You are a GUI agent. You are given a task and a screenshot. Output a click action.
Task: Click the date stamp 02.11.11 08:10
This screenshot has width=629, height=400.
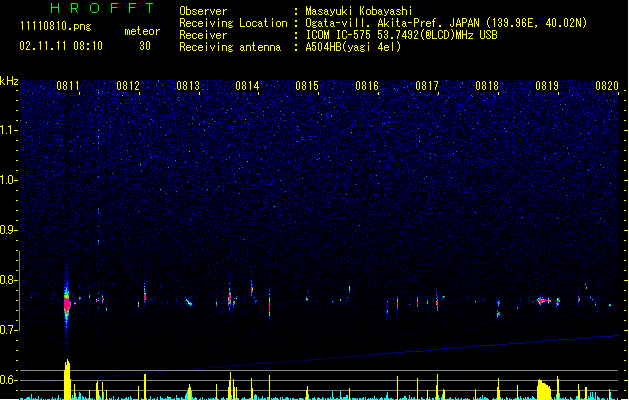coord(61,46)
